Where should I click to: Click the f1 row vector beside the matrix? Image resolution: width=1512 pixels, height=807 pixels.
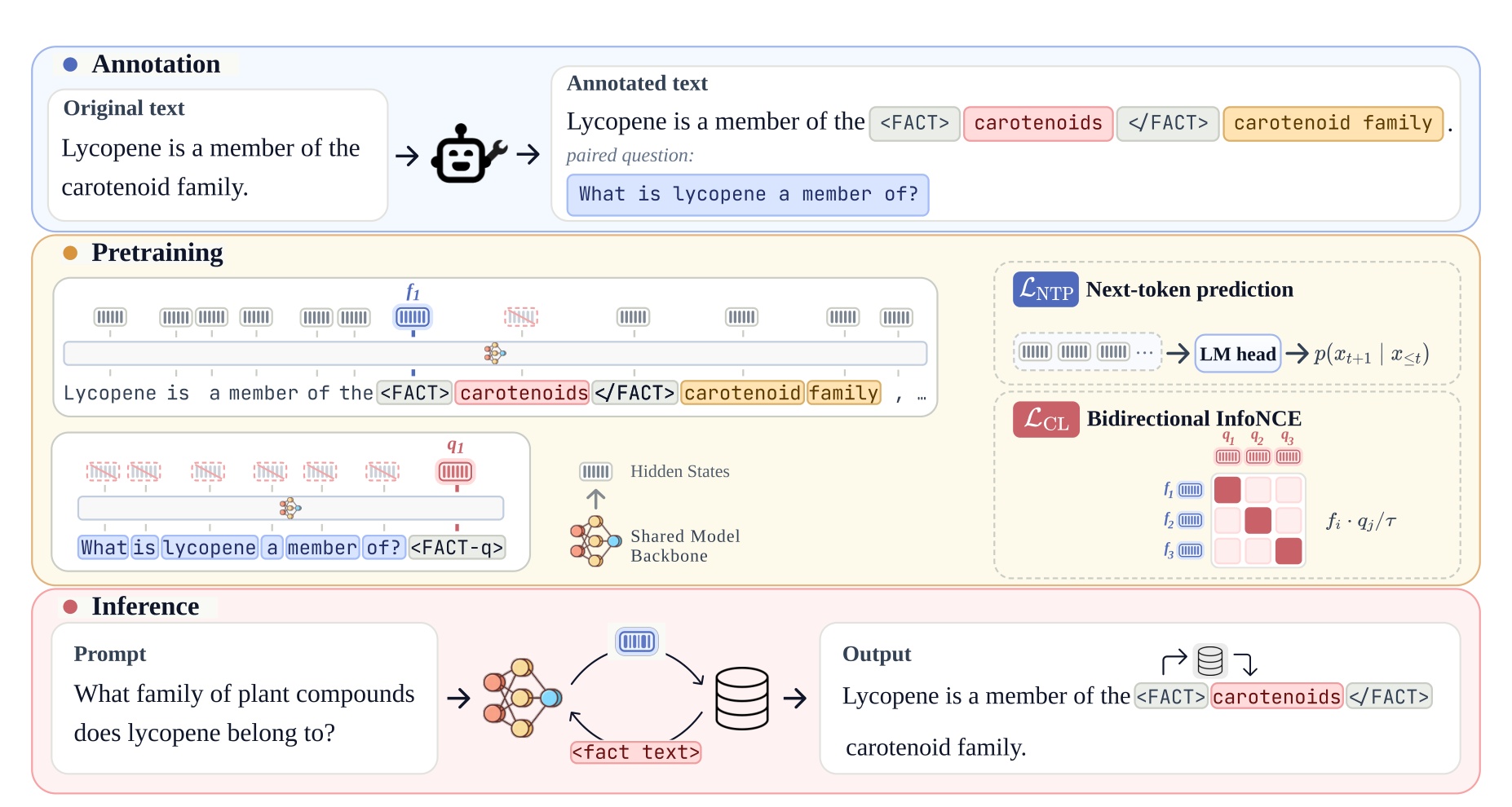pyautogui.click(x=1191, y=490)
